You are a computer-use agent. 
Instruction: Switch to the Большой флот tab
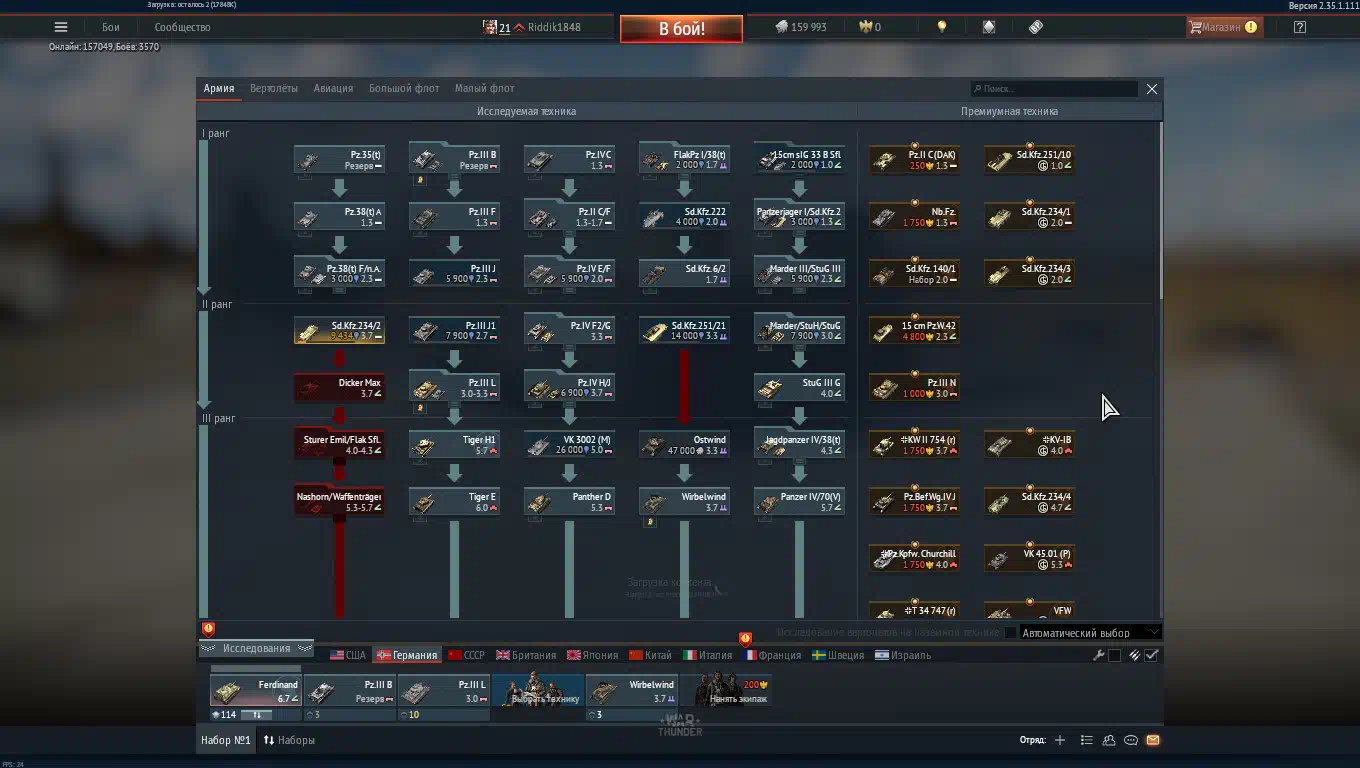pyautogui.click(x=404, y=88)
